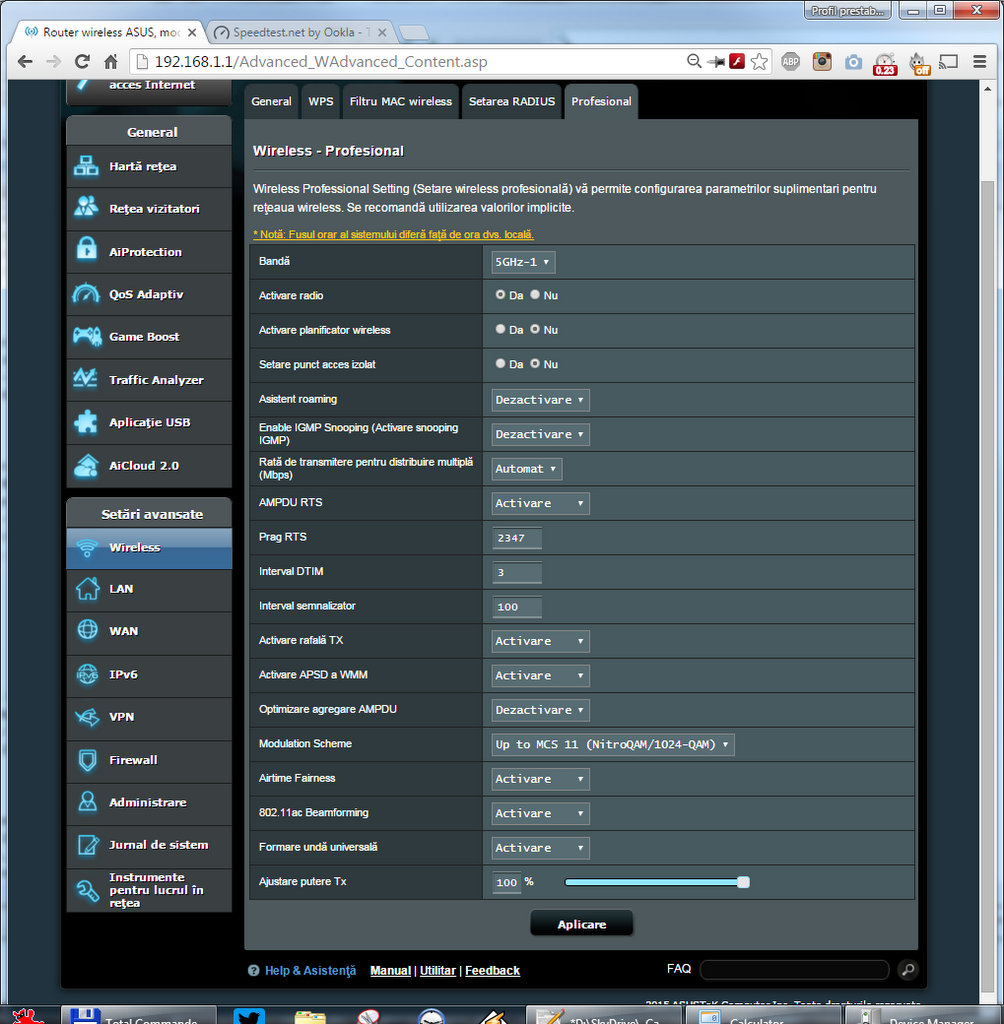Image resolution: width=1004 pixels, height=1024 pixels.
Task: Click the Traffic Analyzer graph icon
Action: click(87, 380)
